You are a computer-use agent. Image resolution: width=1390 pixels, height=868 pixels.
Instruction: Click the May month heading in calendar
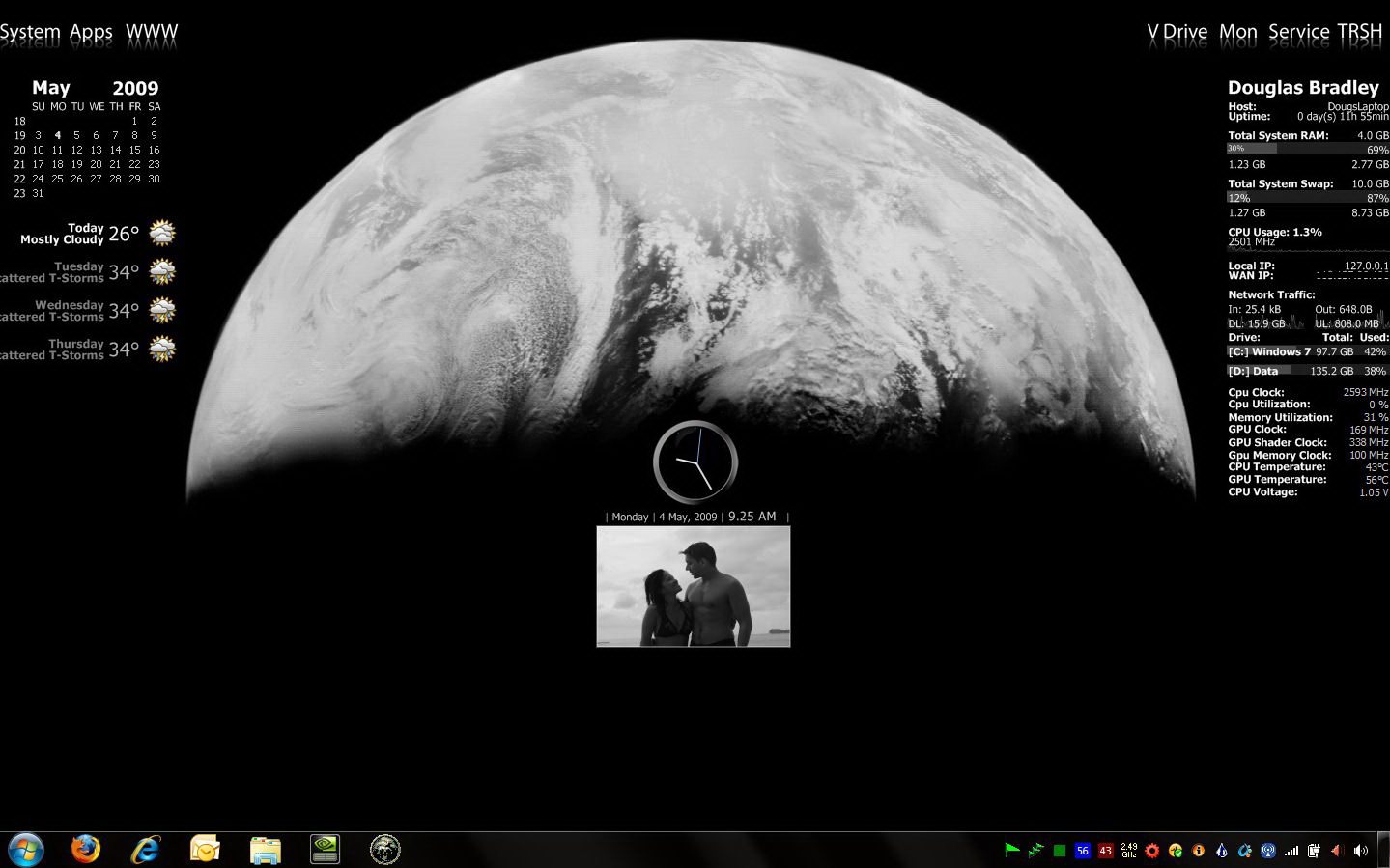51,88
